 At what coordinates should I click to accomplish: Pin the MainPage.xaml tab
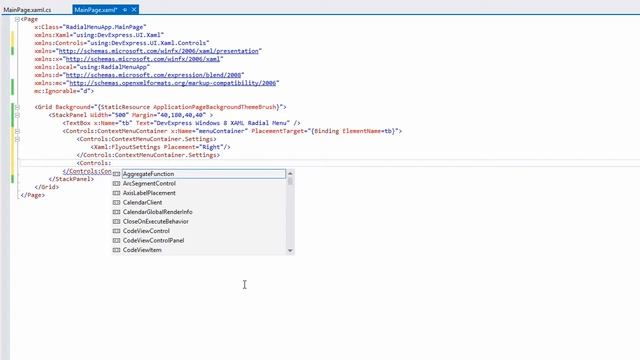pos(125,9)
